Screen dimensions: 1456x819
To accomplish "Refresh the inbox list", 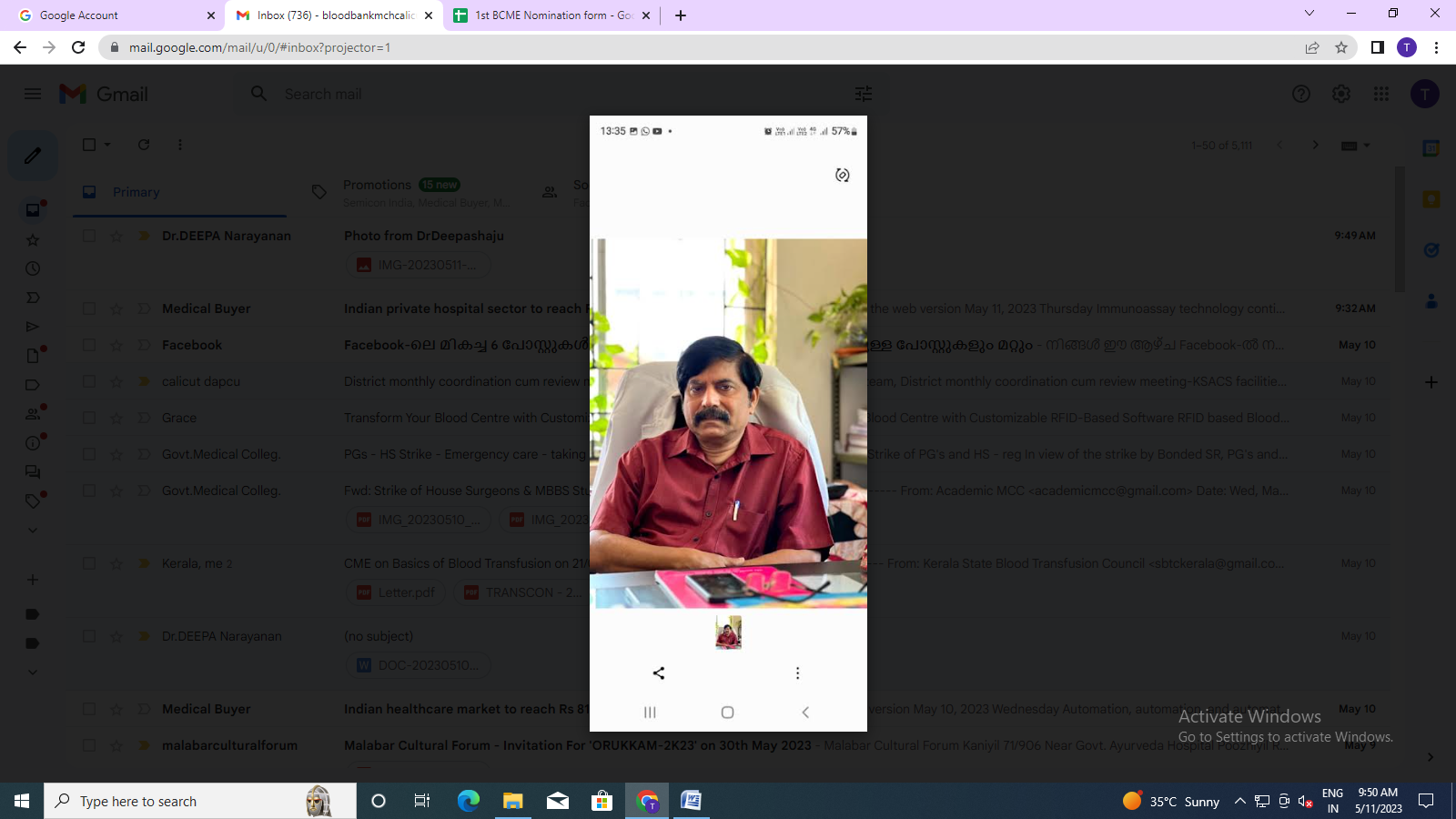I will tap(144, 145).
